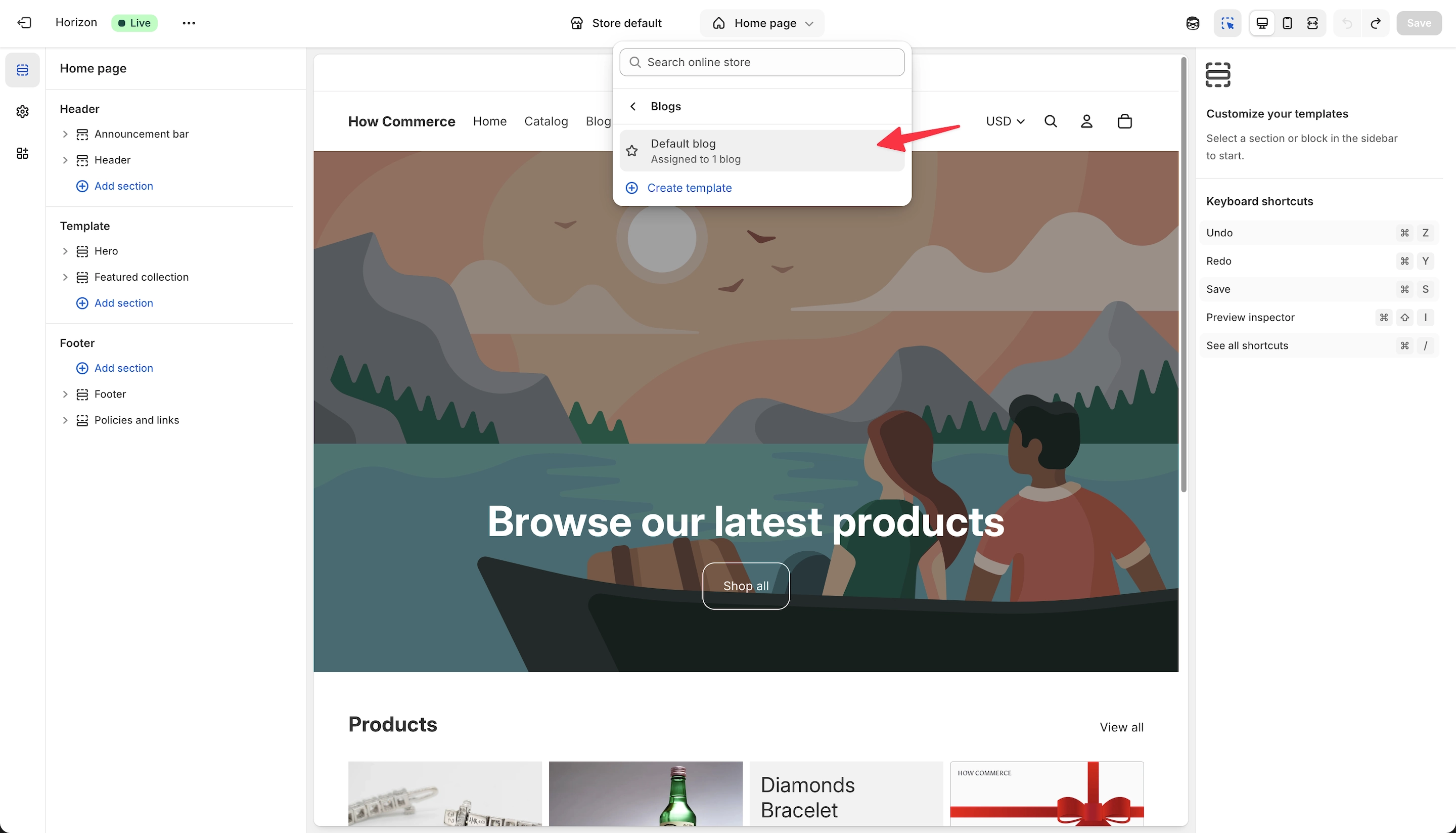Screen dimensions: 1456x833
Task: Expand the Policies and links chevron
Action: click(x=65, y=420)
